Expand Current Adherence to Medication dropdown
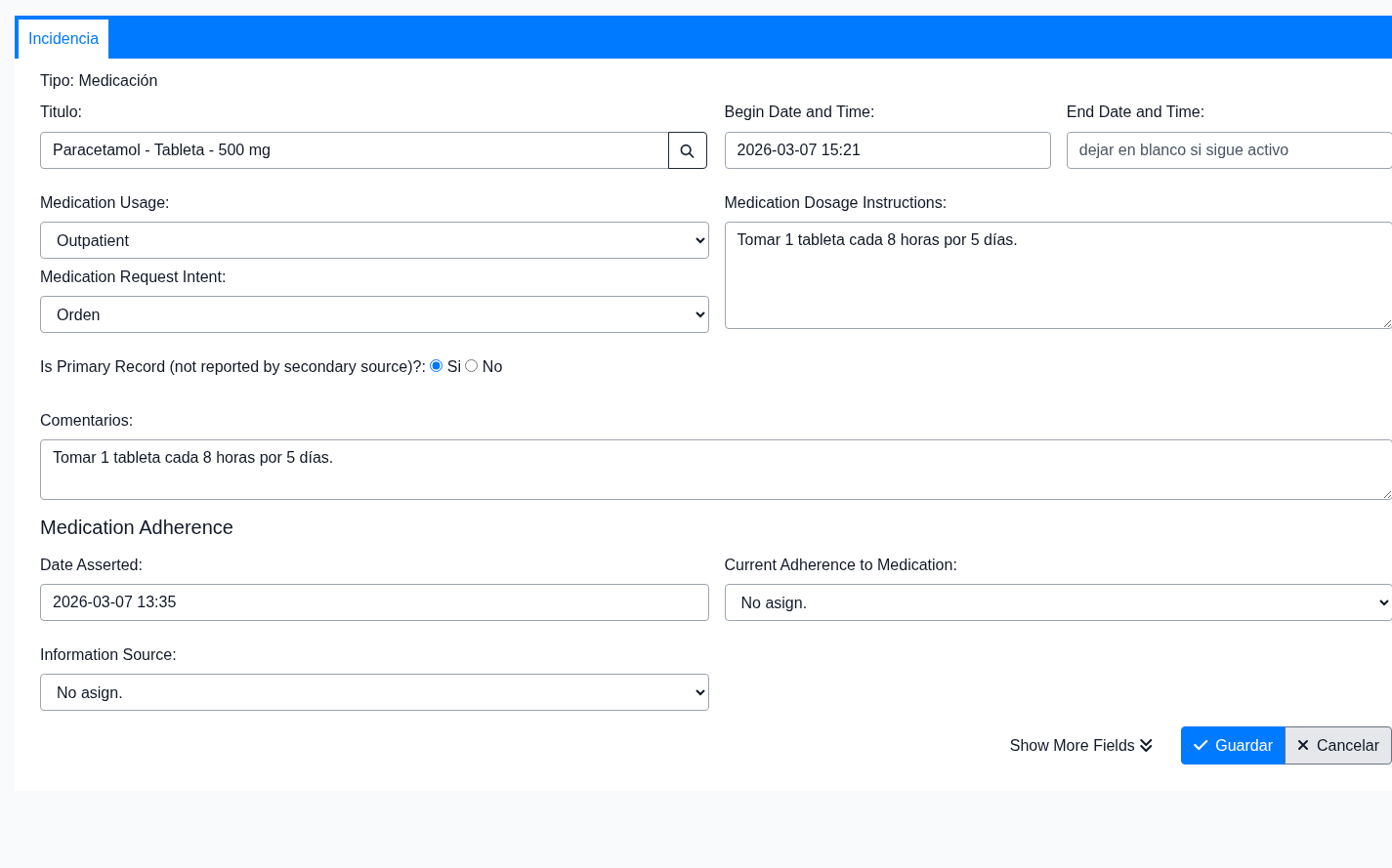1392x868 pixels. tap(1058, 602)
